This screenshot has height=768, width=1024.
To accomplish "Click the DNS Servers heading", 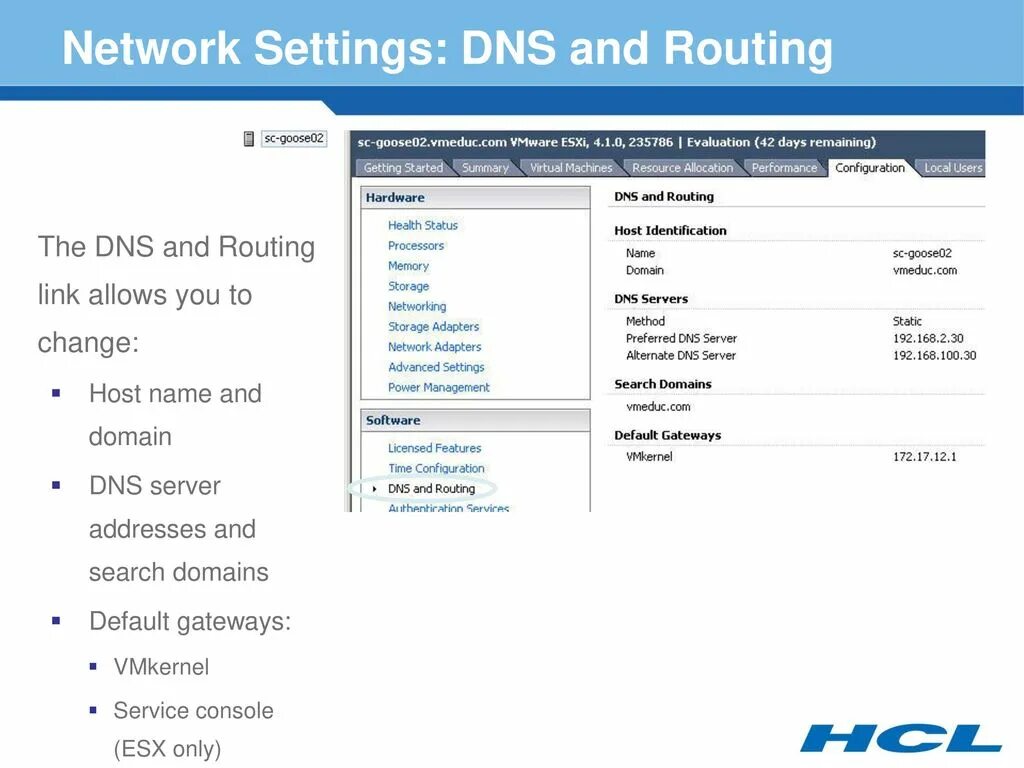I will (x=651, y=298).
